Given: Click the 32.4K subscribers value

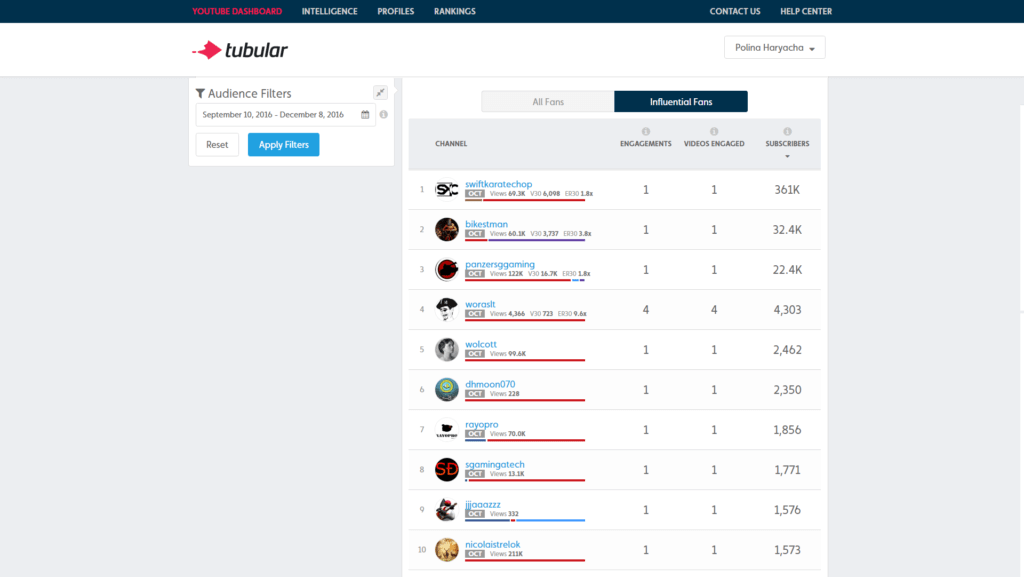Looking at the screenshot, I should 787,230.
